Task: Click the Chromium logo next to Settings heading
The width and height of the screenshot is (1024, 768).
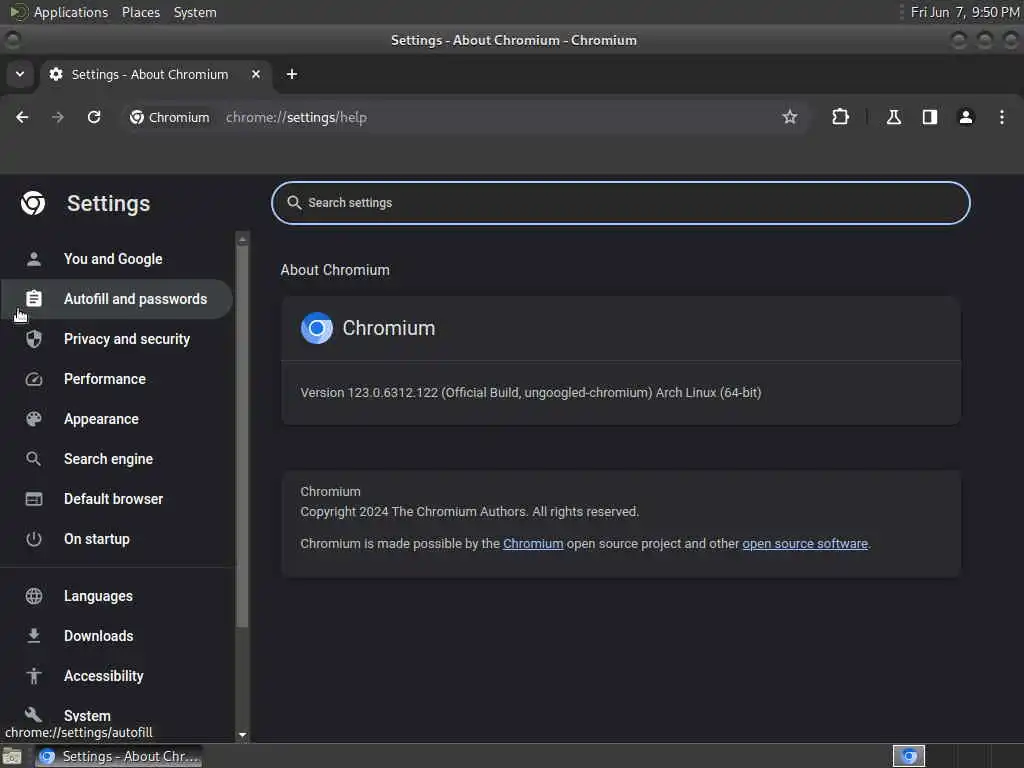Action: [33, 203]
